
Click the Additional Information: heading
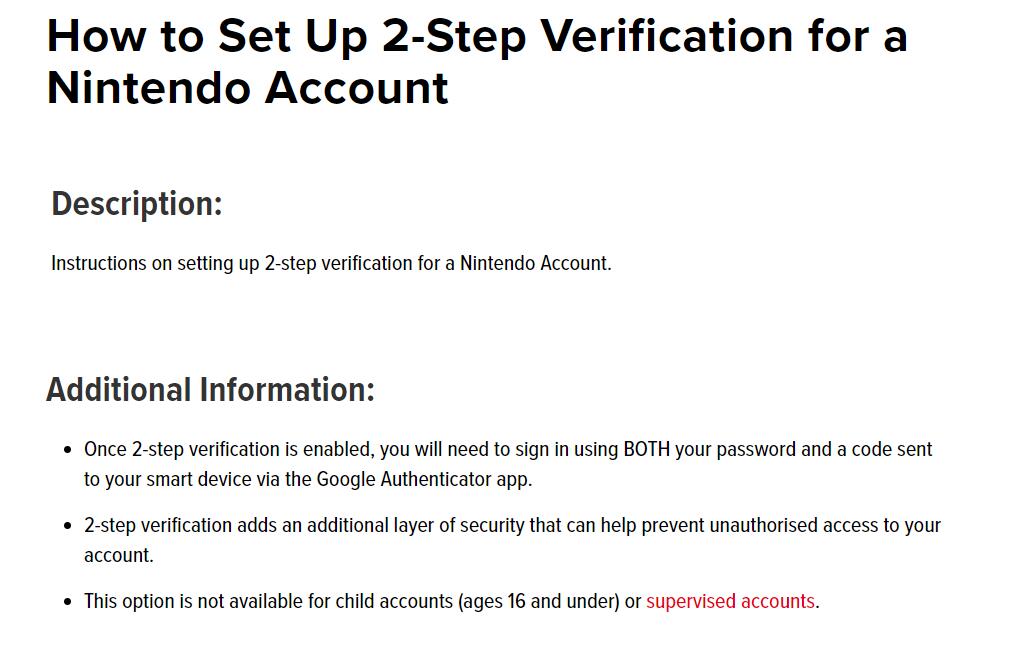(210, 389)
